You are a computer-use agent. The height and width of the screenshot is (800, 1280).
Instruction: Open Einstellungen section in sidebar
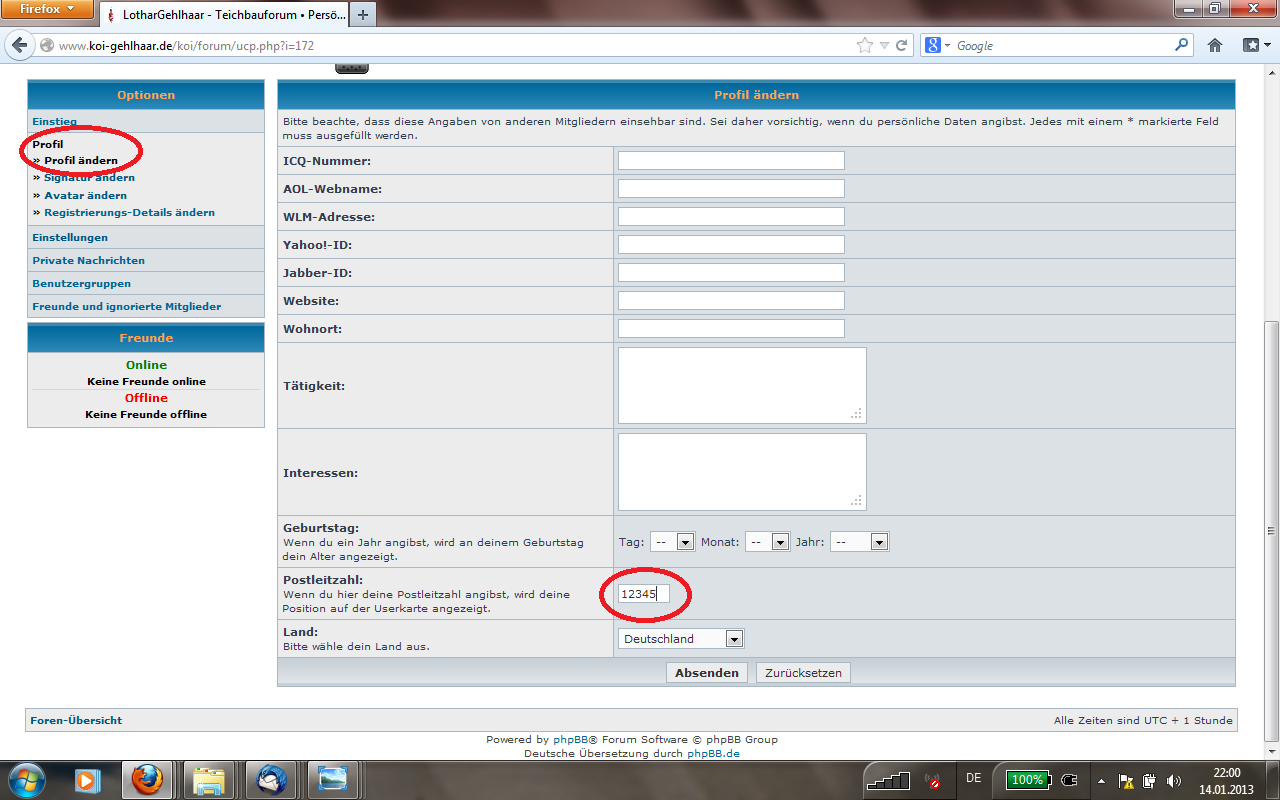[70, 237]
